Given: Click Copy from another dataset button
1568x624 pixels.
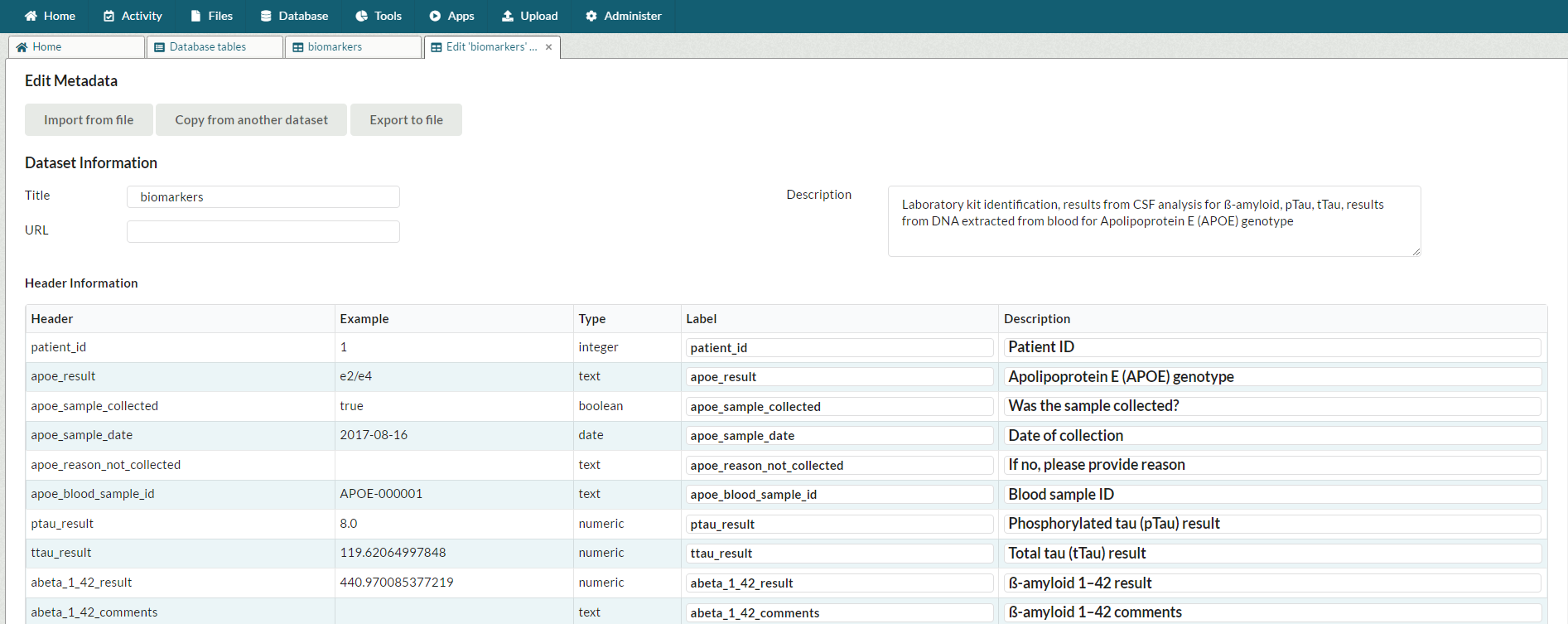Looking at the screenshot, I should tap(251, 120).
